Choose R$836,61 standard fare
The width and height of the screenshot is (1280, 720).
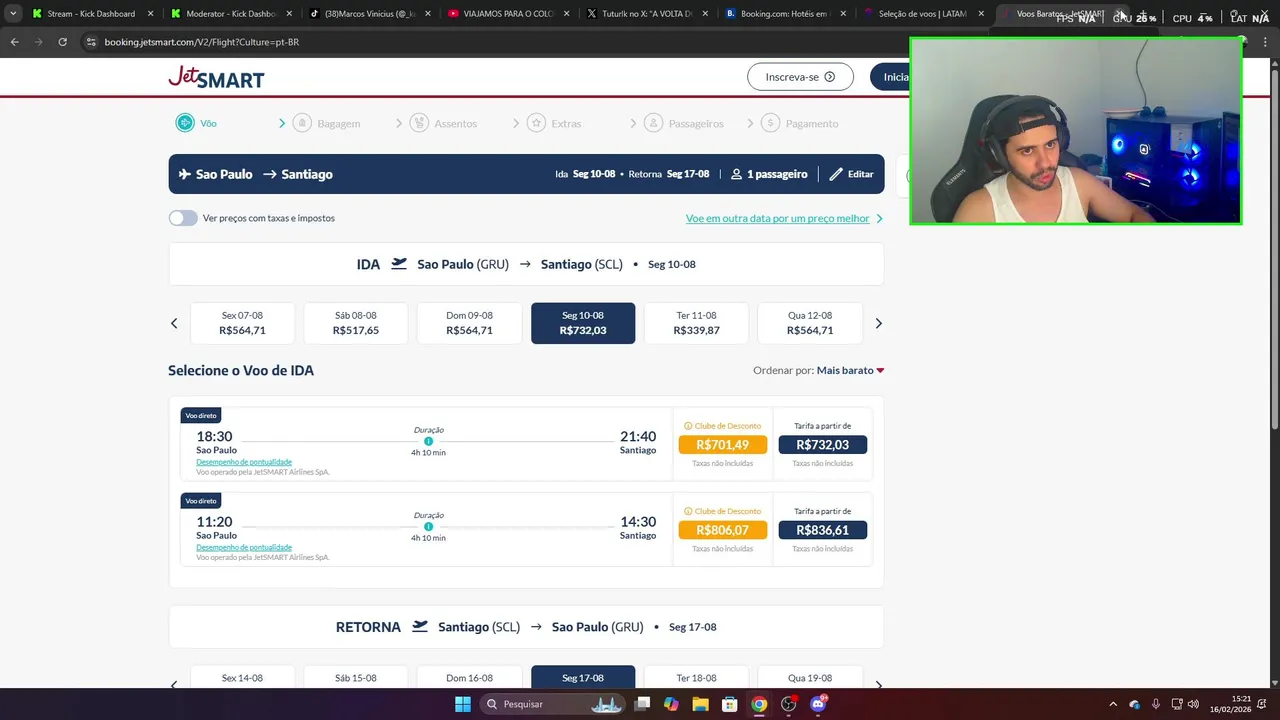pos(822,530)
